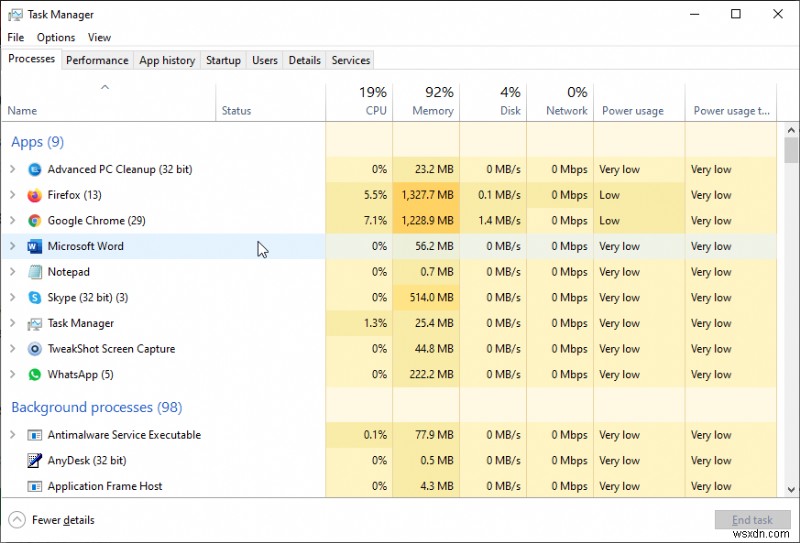Click the Task Manager title bar icon

pos(15,14)
